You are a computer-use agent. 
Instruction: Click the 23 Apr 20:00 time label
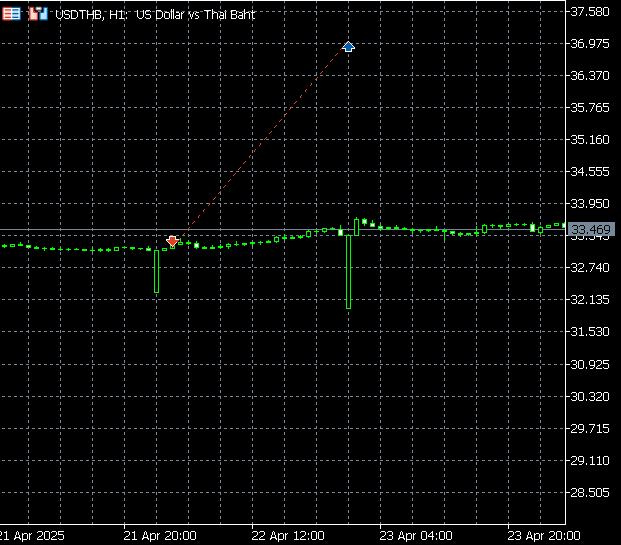tap(544, 535)
